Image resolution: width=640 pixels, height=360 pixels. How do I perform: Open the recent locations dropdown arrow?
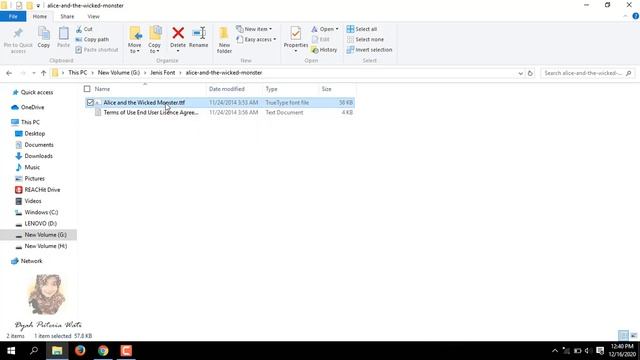pyautogui.click(x=33, y=73)
